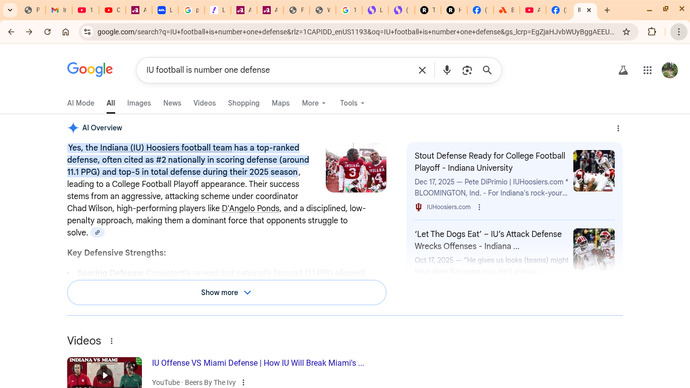Open AI Overview three-dot options
The width and height of the screenshot is (690, 388).
pos(618,128)
